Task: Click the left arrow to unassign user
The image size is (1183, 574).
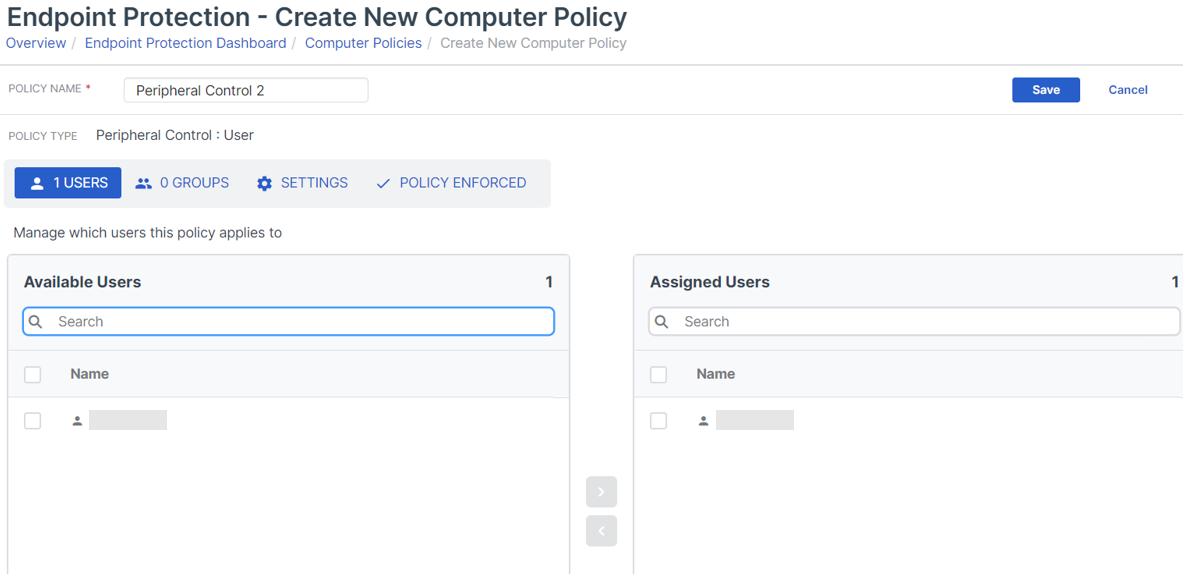Action: coord(601,531)
